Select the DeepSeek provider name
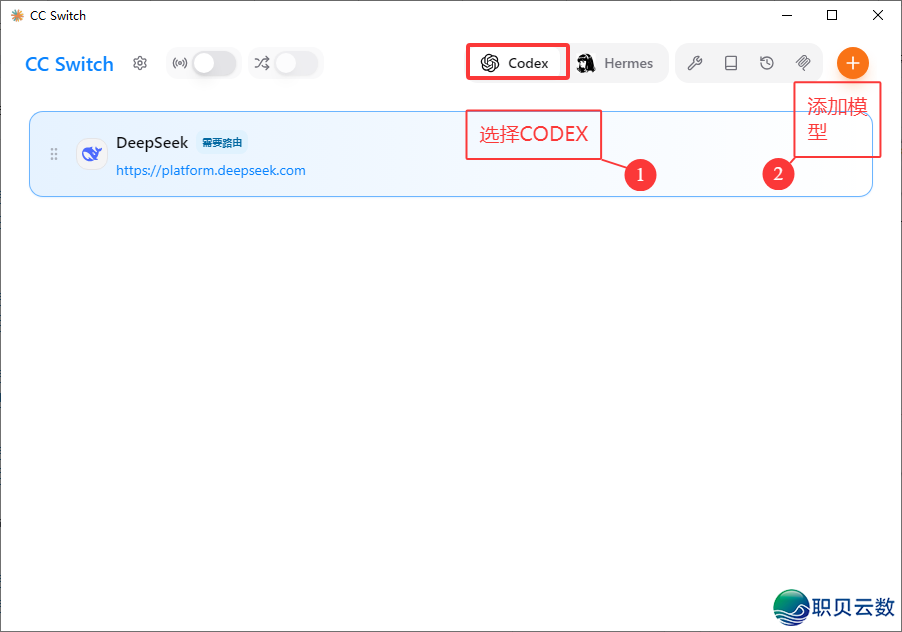Screen dimensions: 902x632 152,143
